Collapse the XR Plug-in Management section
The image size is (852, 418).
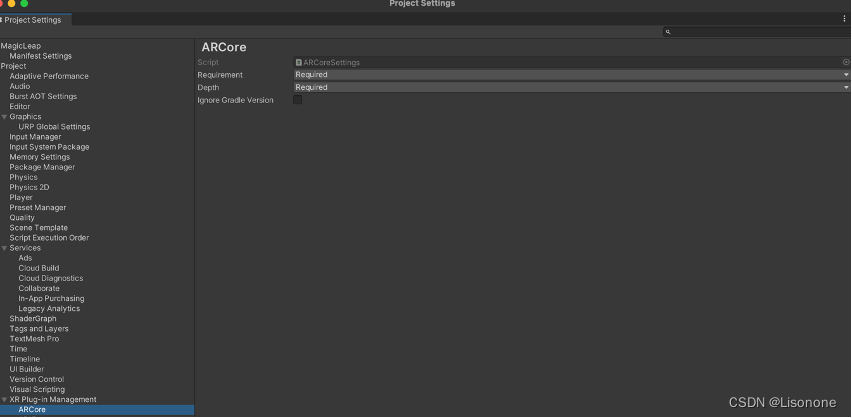click(4, 400)
